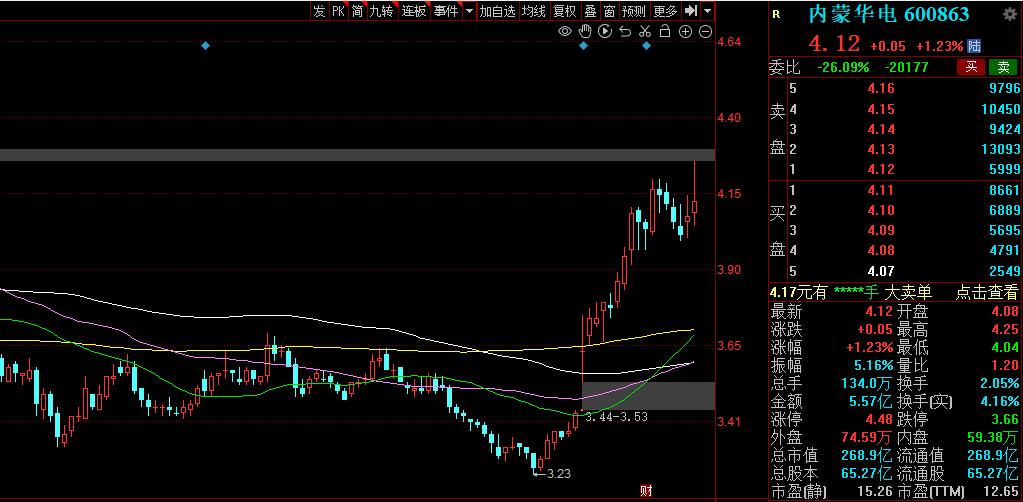Click the undo arrow icon
This screenshot has width=1023, height=502.
pyautogui.click(x=625, y=32)
